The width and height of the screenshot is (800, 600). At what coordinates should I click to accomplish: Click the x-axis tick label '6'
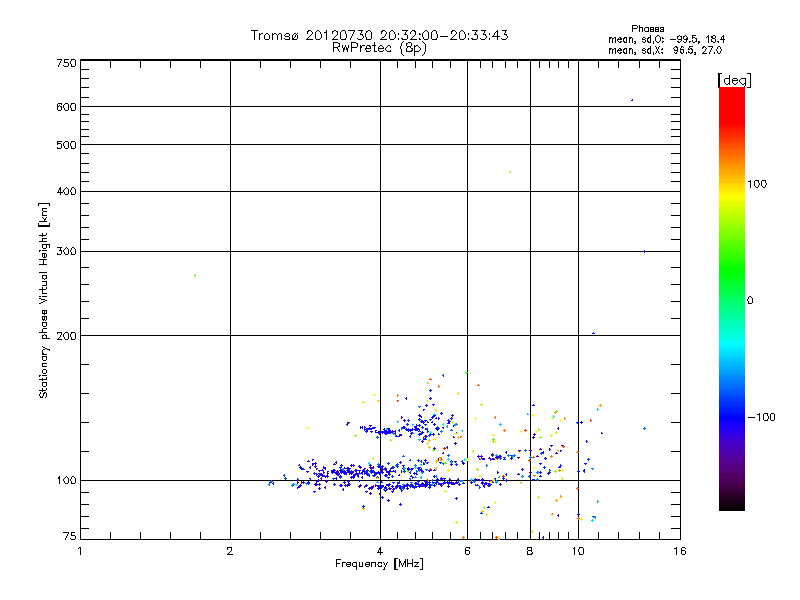click(467, 551)
